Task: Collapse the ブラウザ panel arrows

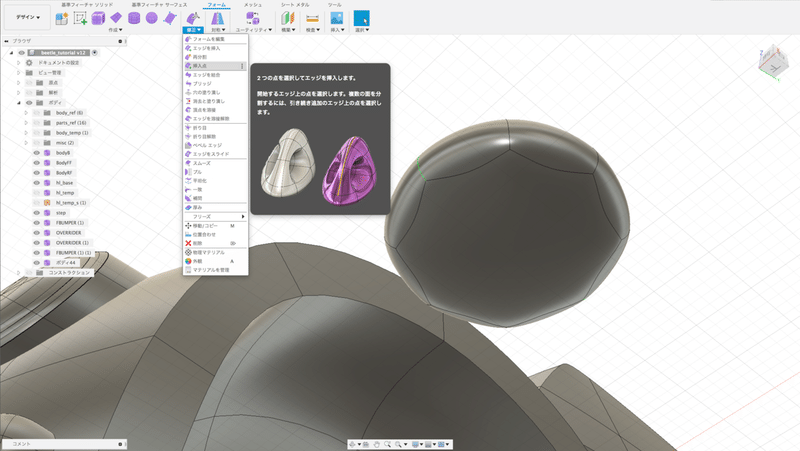Action: [6, 41]
